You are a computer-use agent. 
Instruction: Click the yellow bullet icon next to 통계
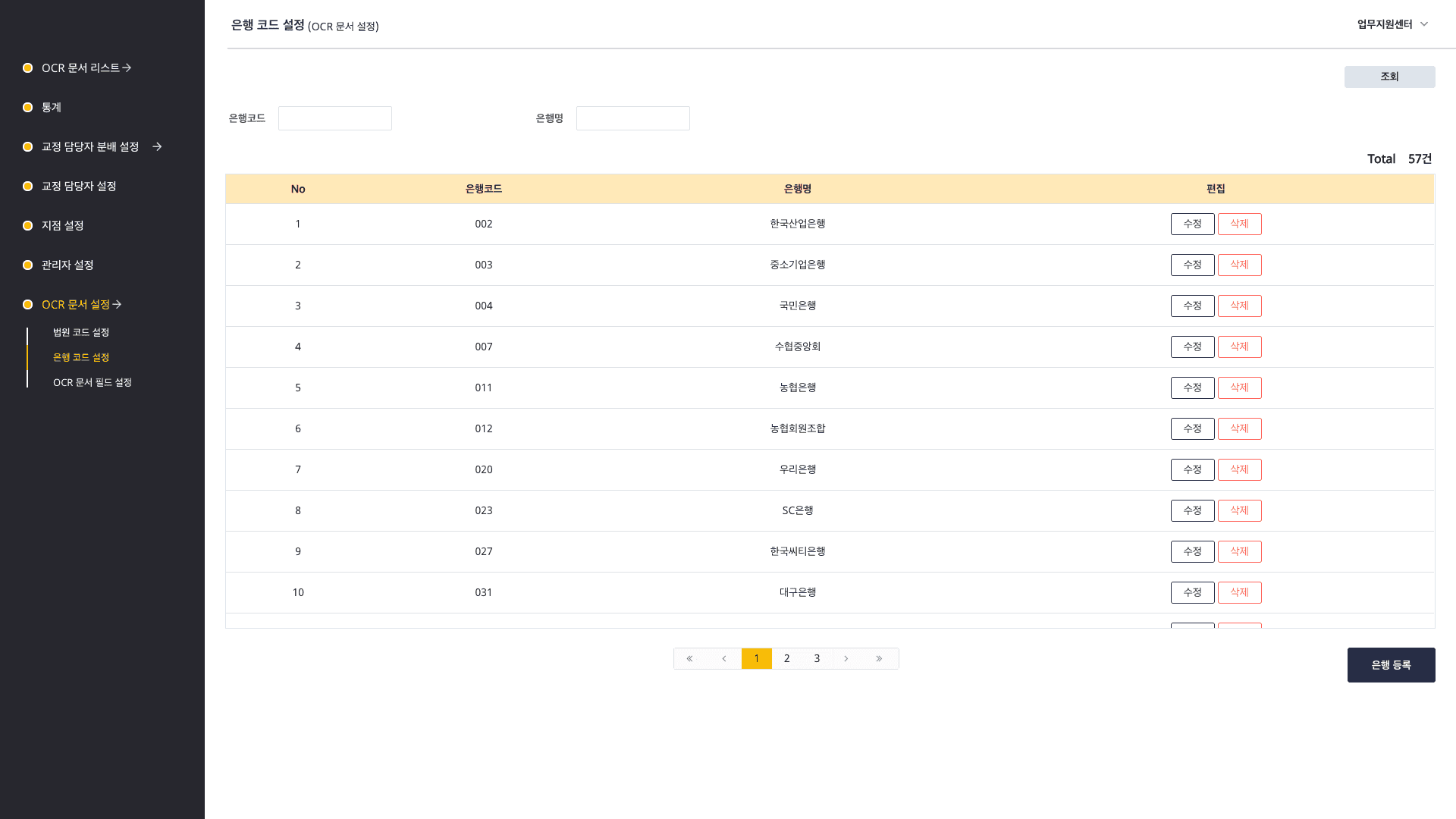pos(27,107)
